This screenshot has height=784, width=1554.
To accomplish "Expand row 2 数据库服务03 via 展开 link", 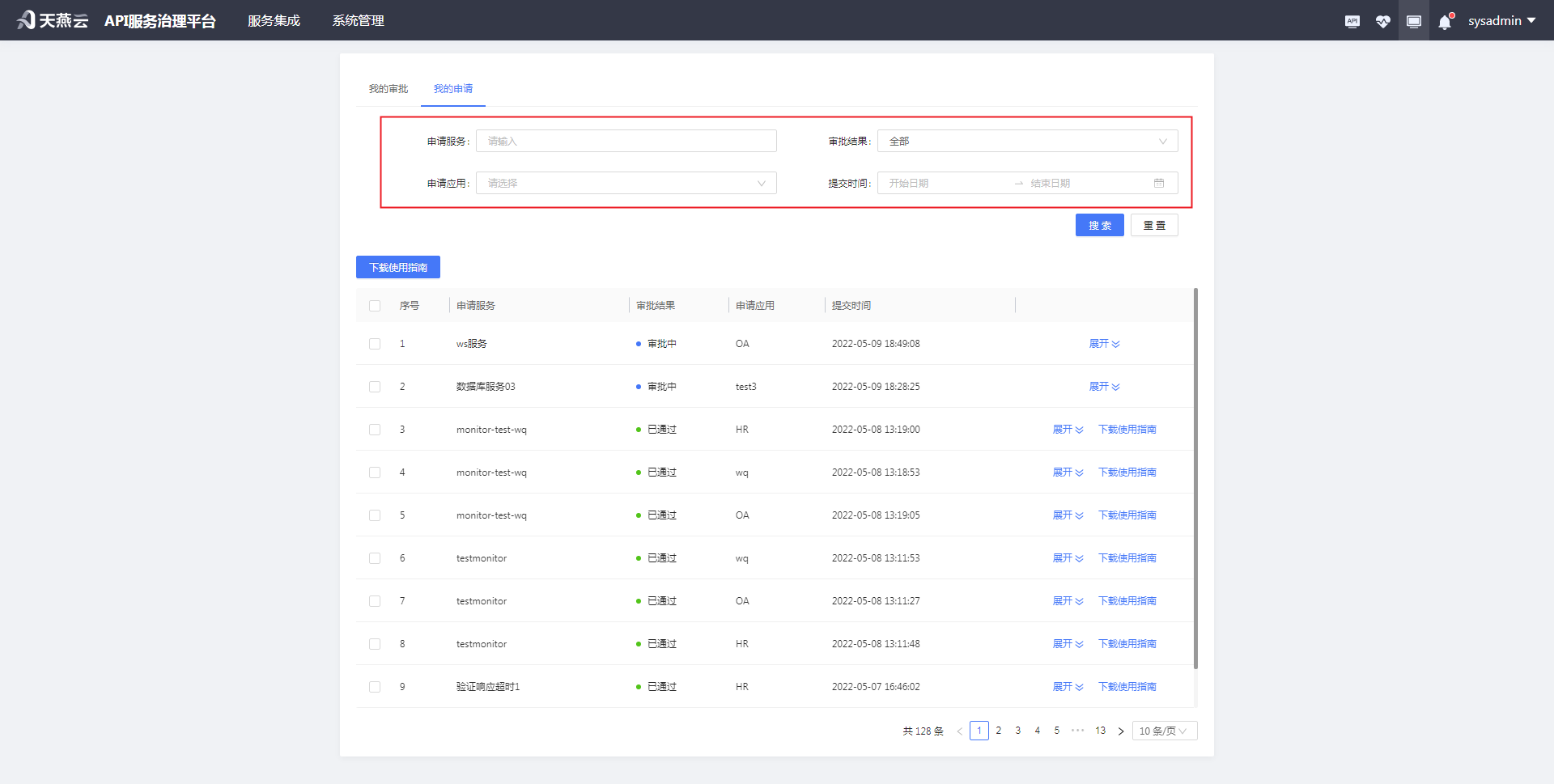I will (1104, 386).
